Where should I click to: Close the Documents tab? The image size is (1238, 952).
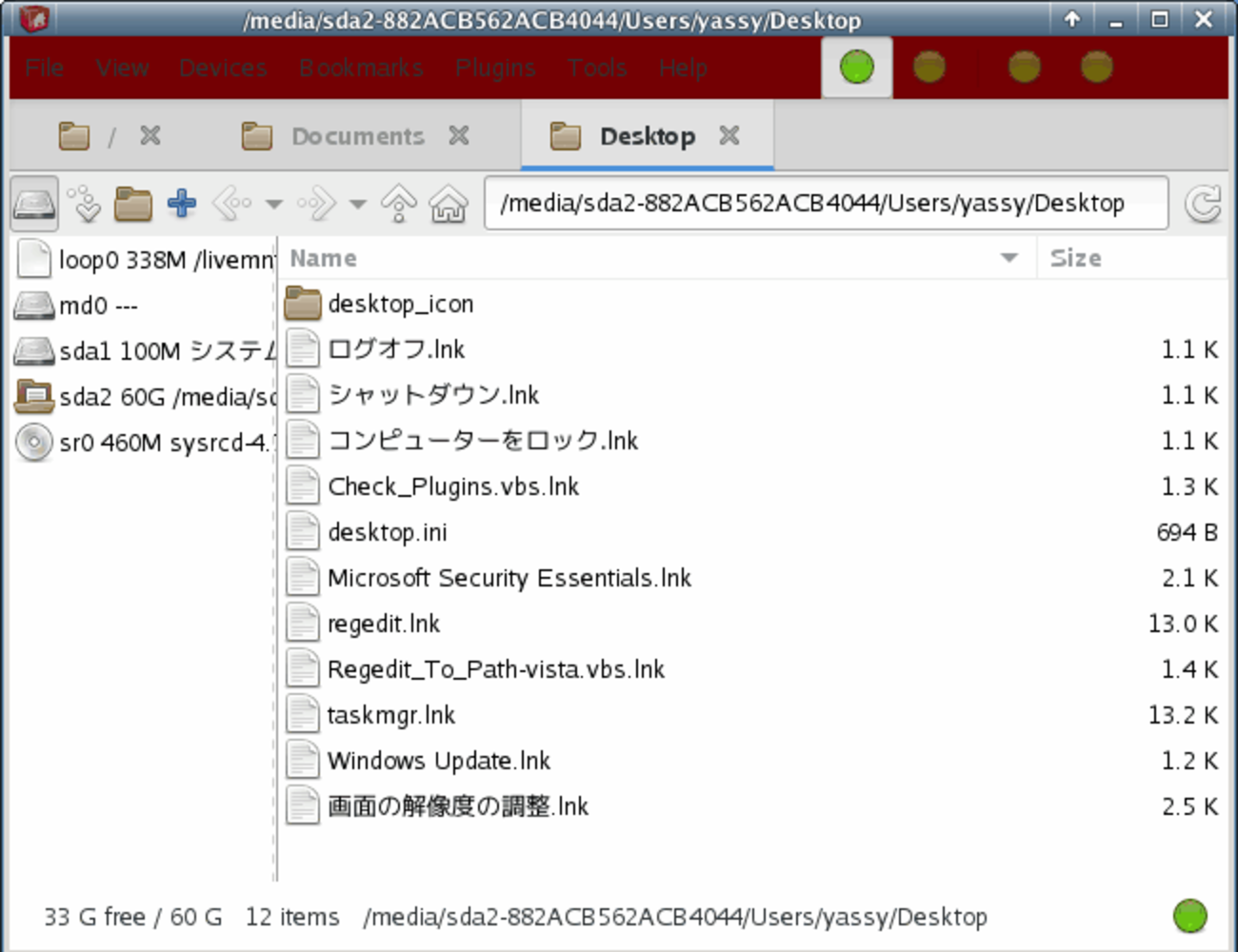tap(459, 136)
